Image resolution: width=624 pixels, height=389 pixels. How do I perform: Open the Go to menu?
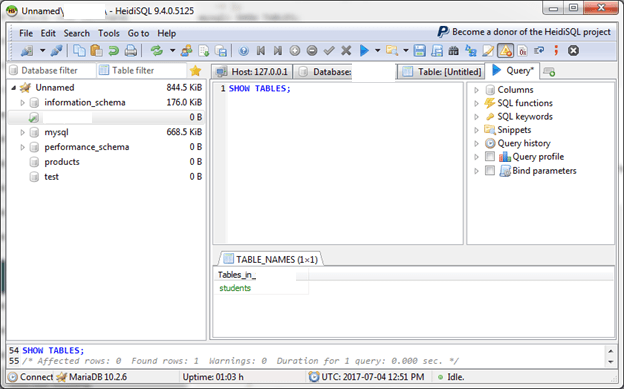(138, 33)
